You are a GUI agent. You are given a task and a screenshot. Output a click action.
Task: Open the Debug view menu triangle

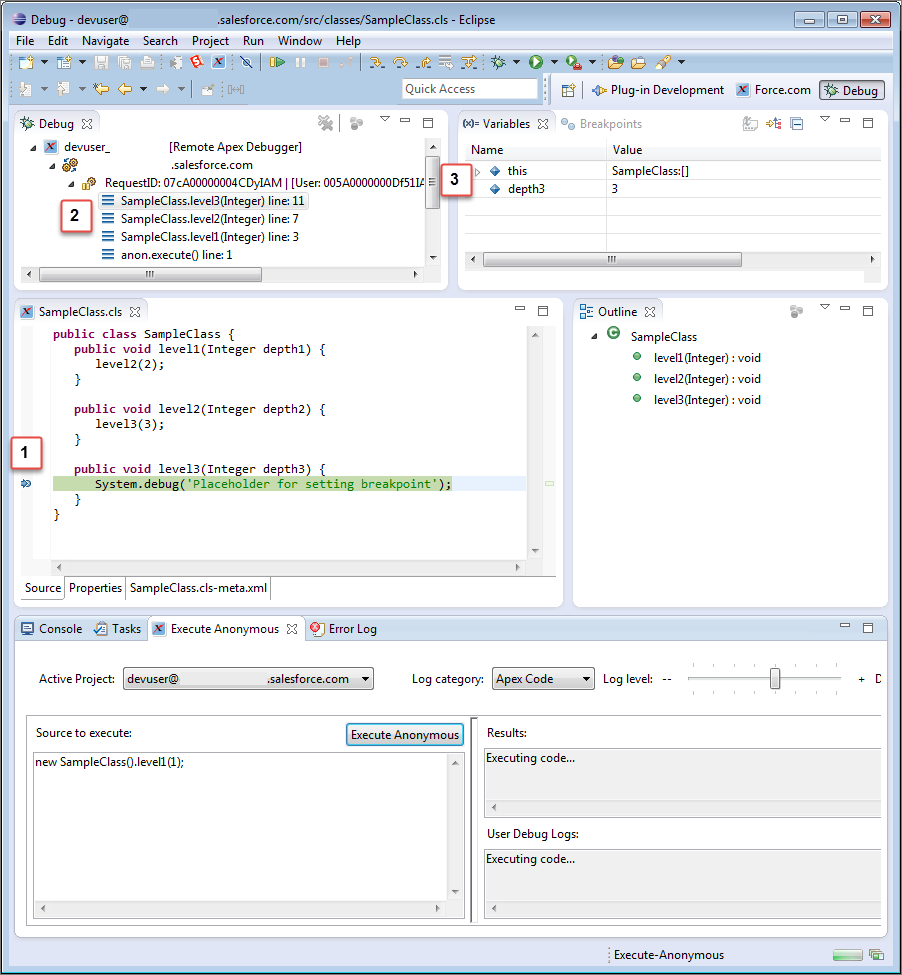385,119
